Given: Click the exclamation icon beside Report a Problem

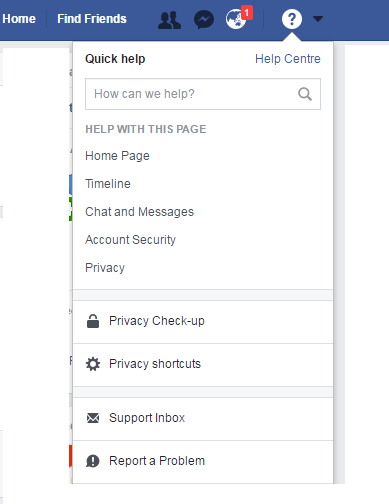Looking at the screenshot, I should 93,461.
